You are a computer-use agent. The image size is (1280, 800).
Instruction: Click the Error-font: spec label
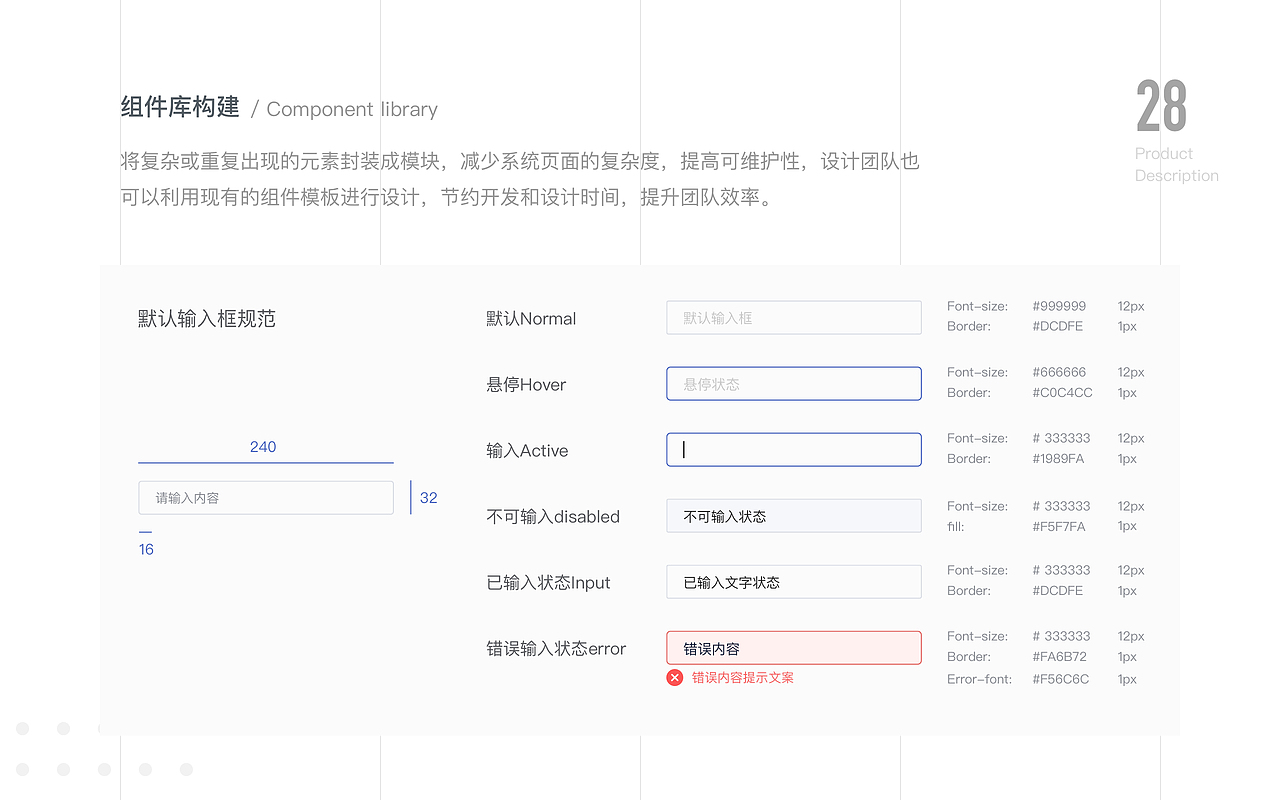(979, 679)
